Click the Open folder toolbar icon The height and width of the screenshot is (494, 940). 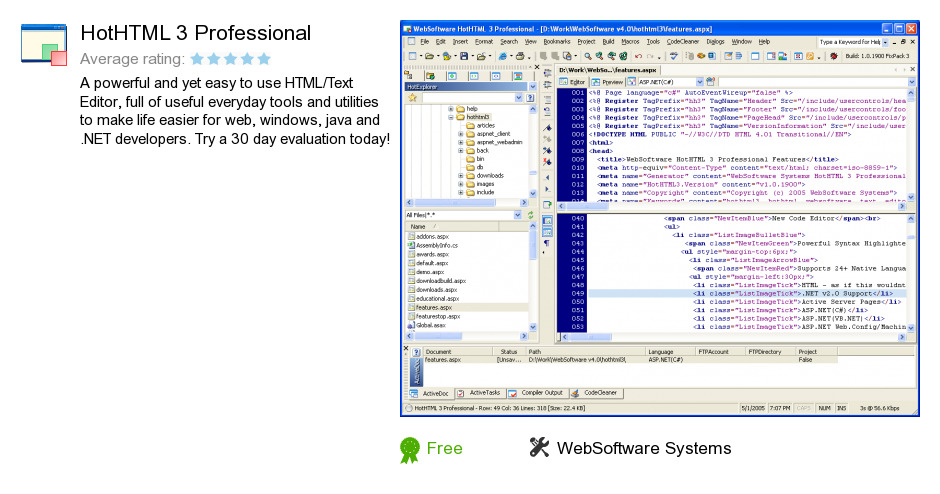pyautogui.click(x=429, y=56)
